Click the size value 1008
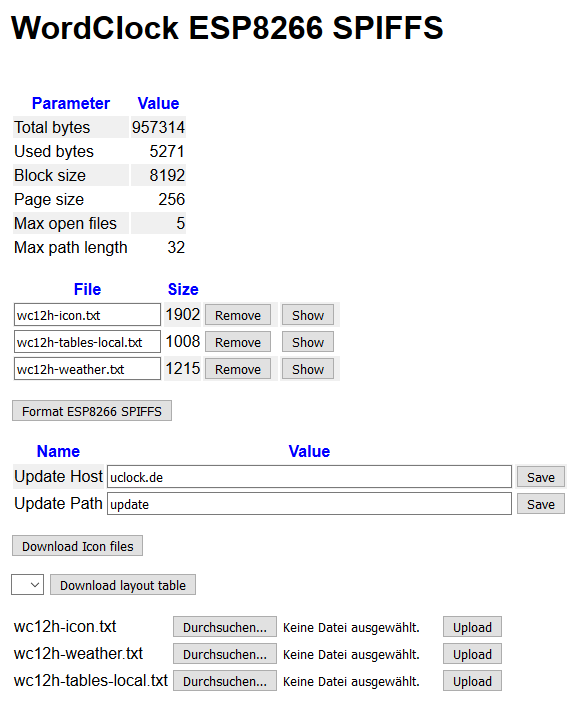 tap(182, 341)
